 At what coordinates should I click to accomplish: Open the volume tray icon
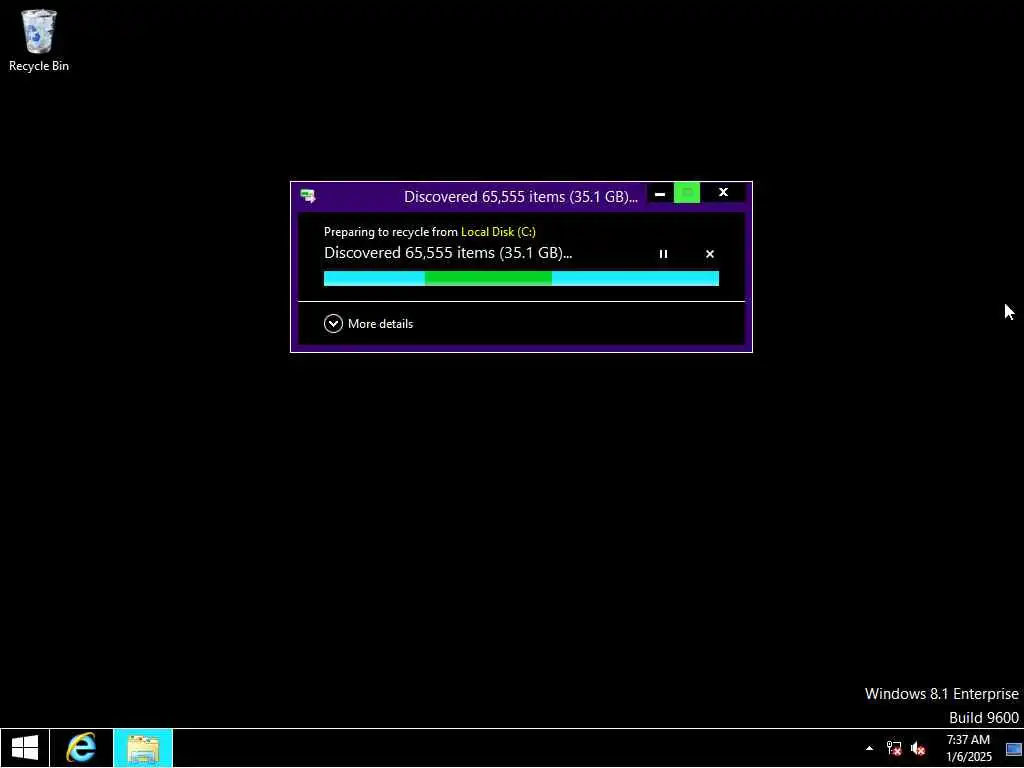tap(918, 748)
